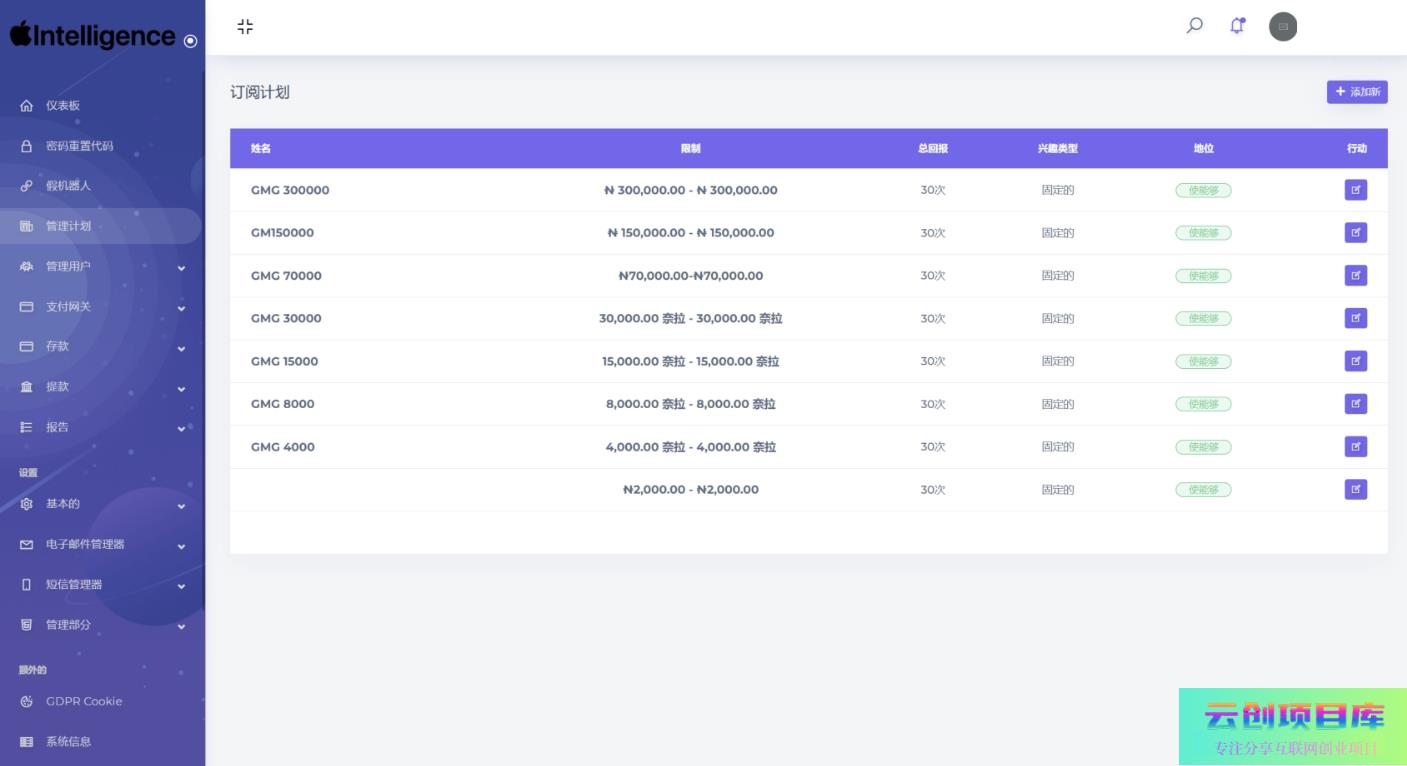
Task: Expand the 报告 sidebar menu
Action: pyautogui.click(x=100, y=427)
